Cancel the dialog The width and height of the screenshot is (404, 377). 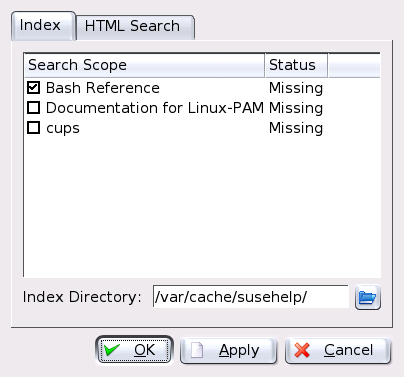tap(338, 351)
